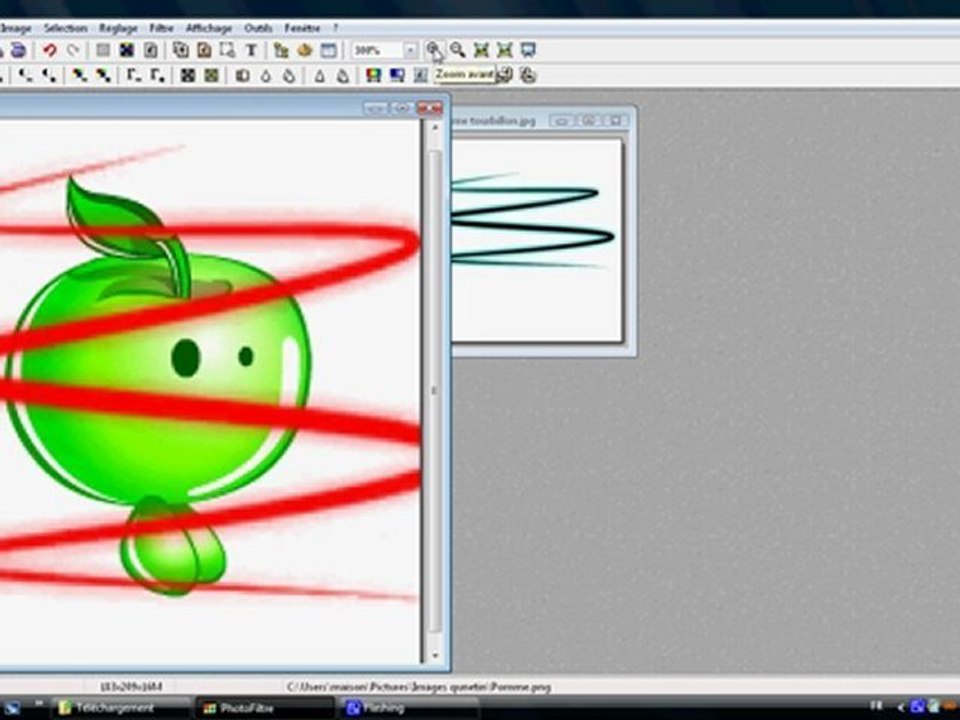Undo the last action with the red arrow
The width and height of the screenshot is (960, 720).
click(x=50, y=50)
